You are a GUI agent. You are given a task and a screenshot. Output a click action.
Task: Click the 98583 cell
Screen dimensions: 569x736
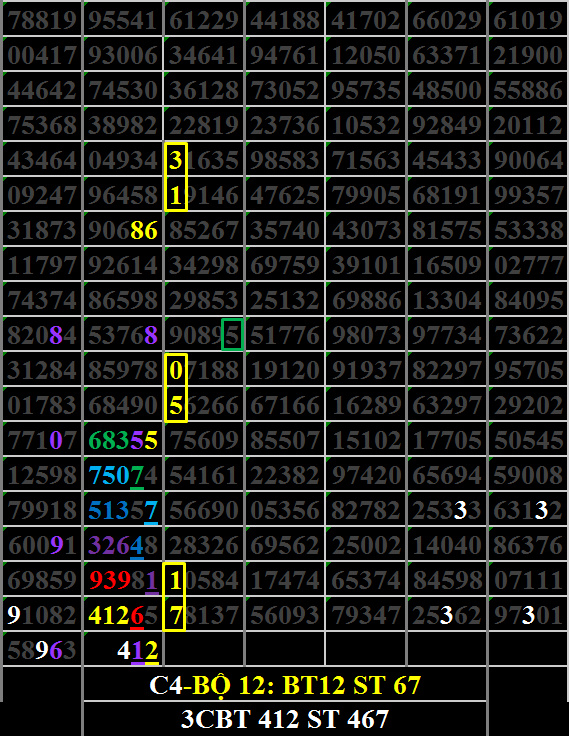[285, 160]
